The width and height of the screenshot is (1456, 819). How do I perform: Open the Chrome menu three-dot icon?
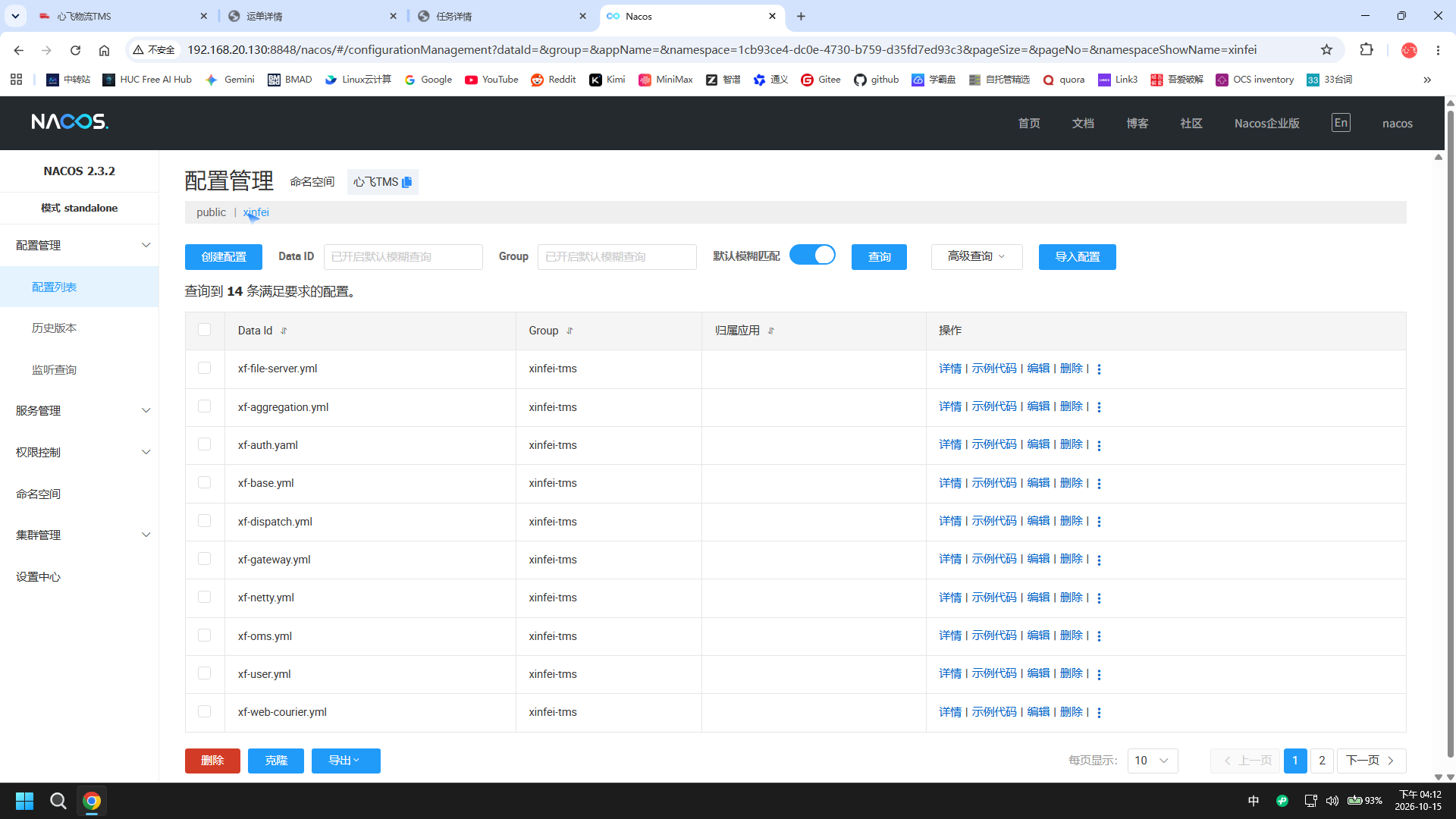click(1438, 50)
